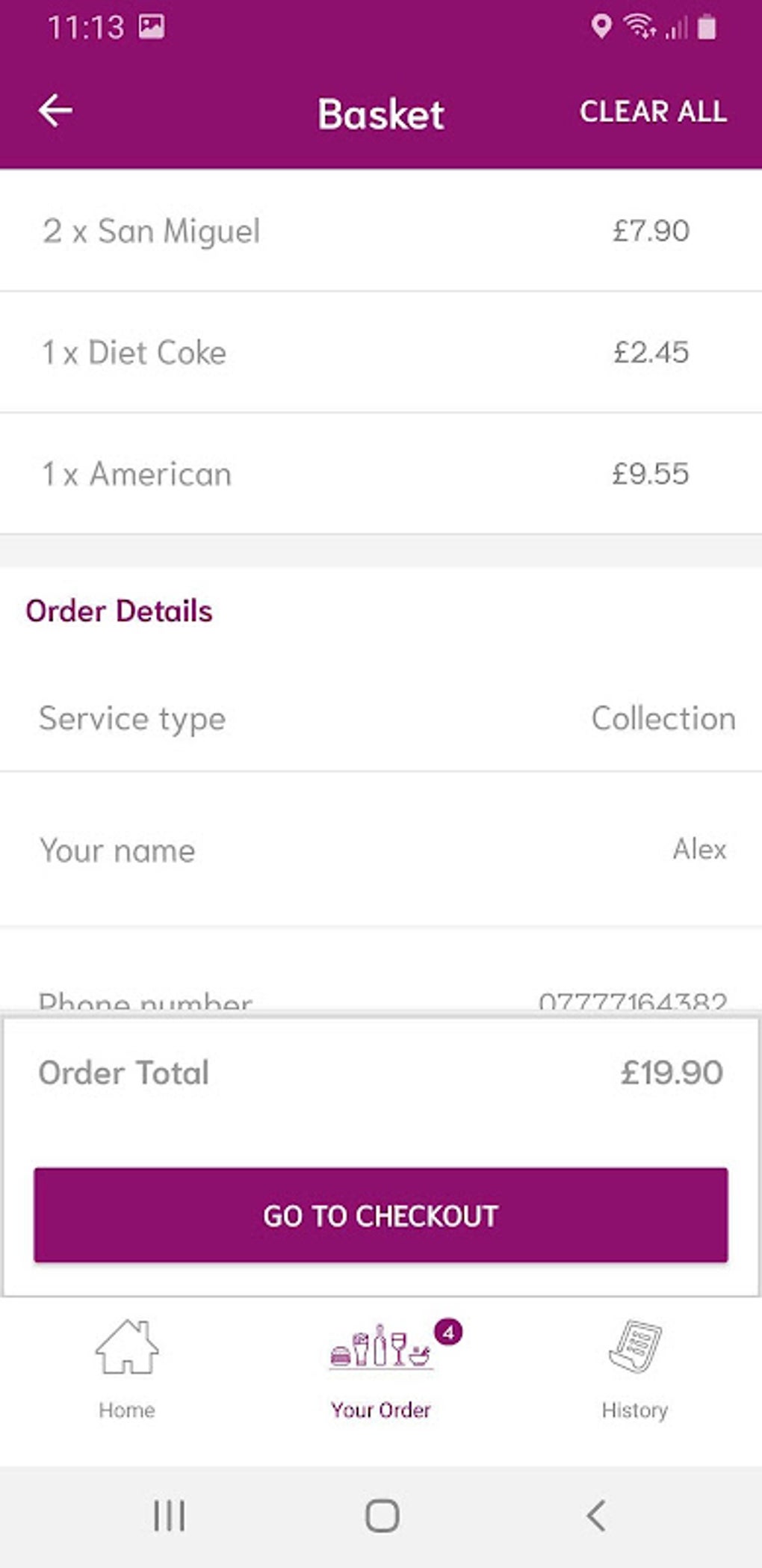Select the 2 x San Miguel item

pos(152,231)
